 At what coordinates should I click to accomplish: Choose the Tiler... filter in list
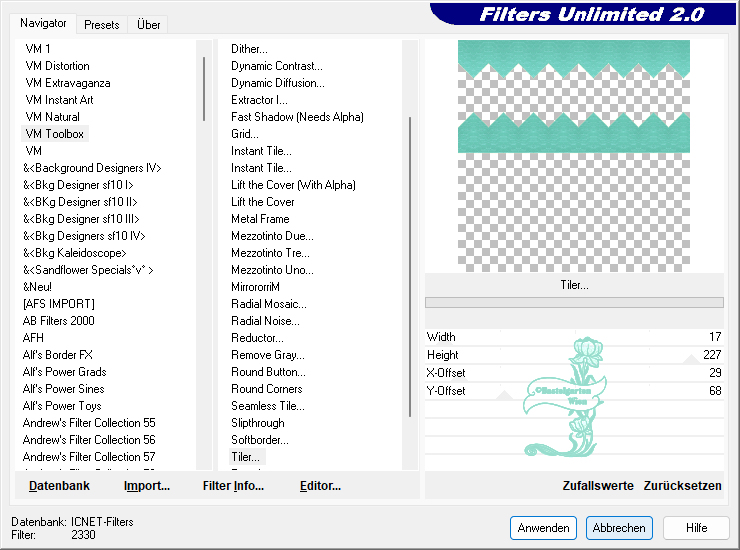click(245, 457)
